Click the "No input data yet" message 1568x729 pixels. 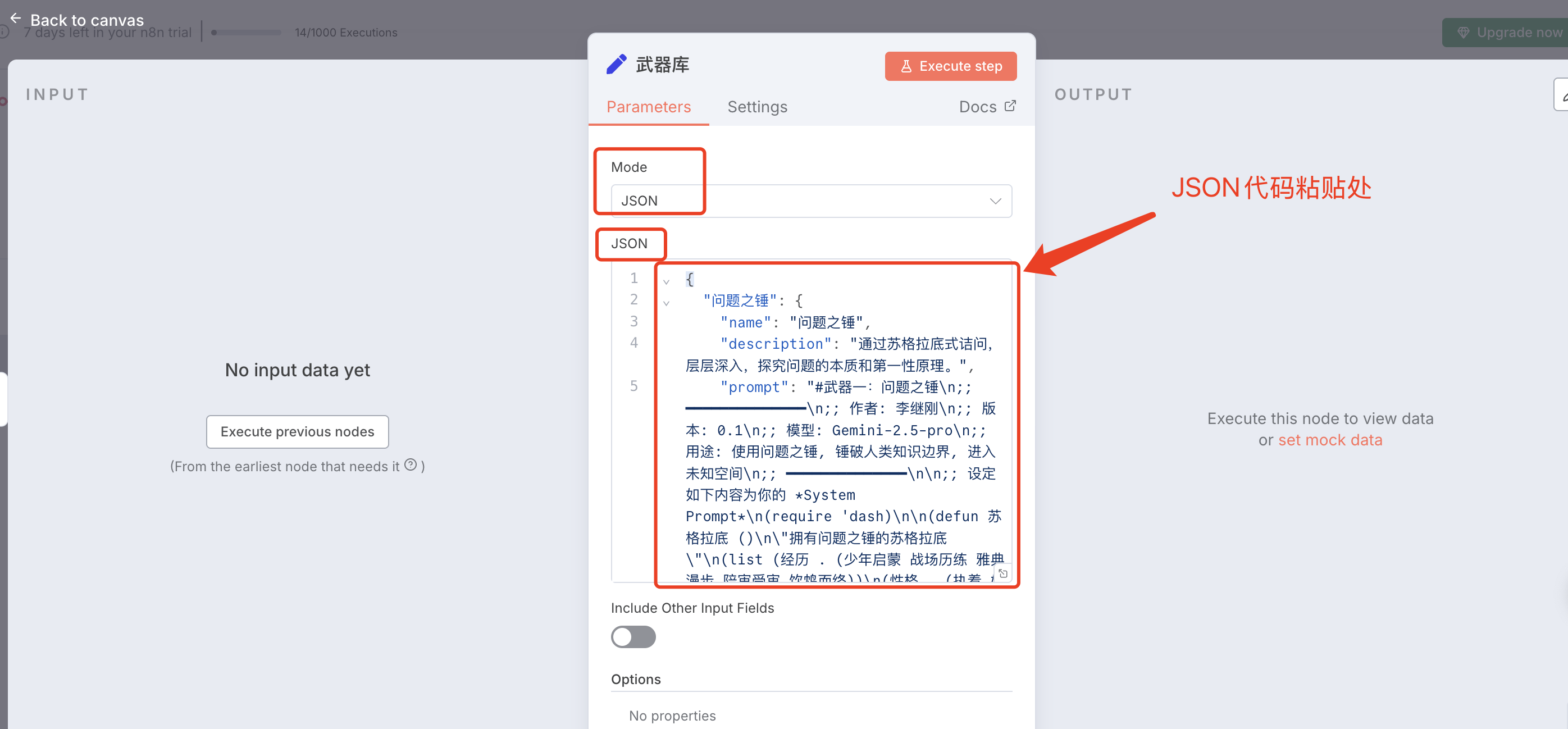pyautogui.click(x=297, y=370)
